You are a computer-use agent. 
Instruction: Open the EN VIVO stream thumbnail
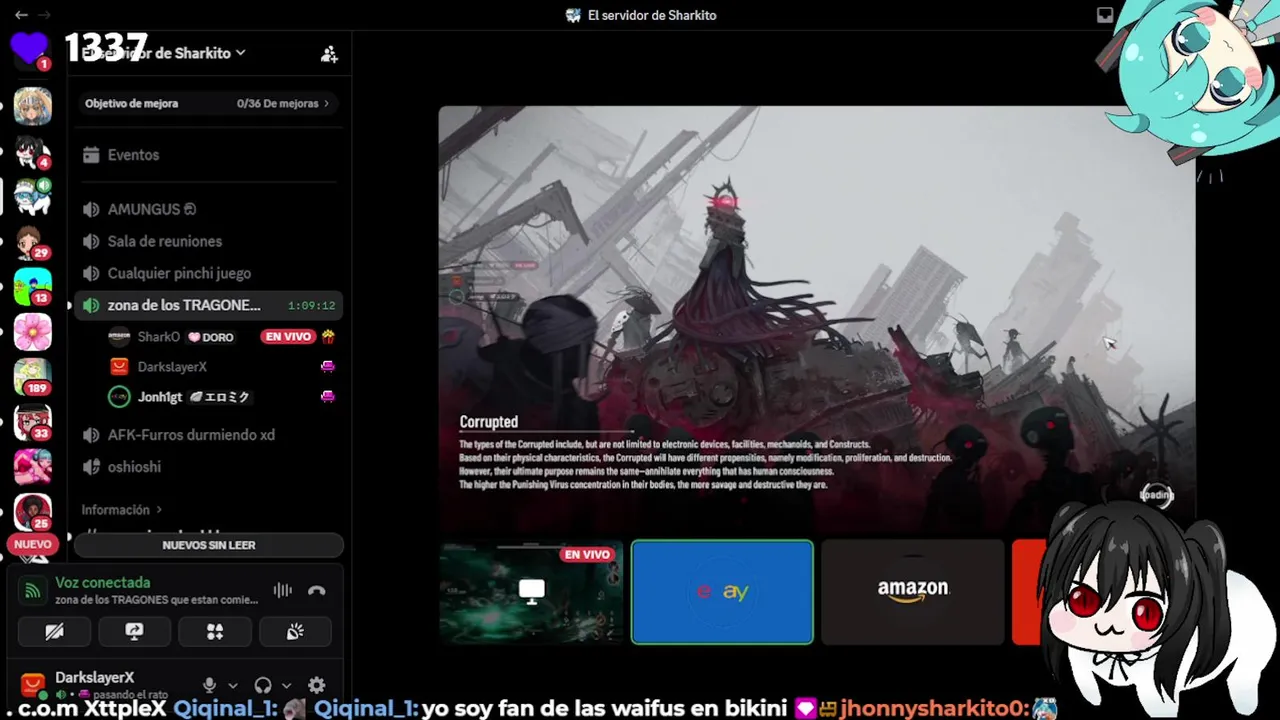pos(531,592)
